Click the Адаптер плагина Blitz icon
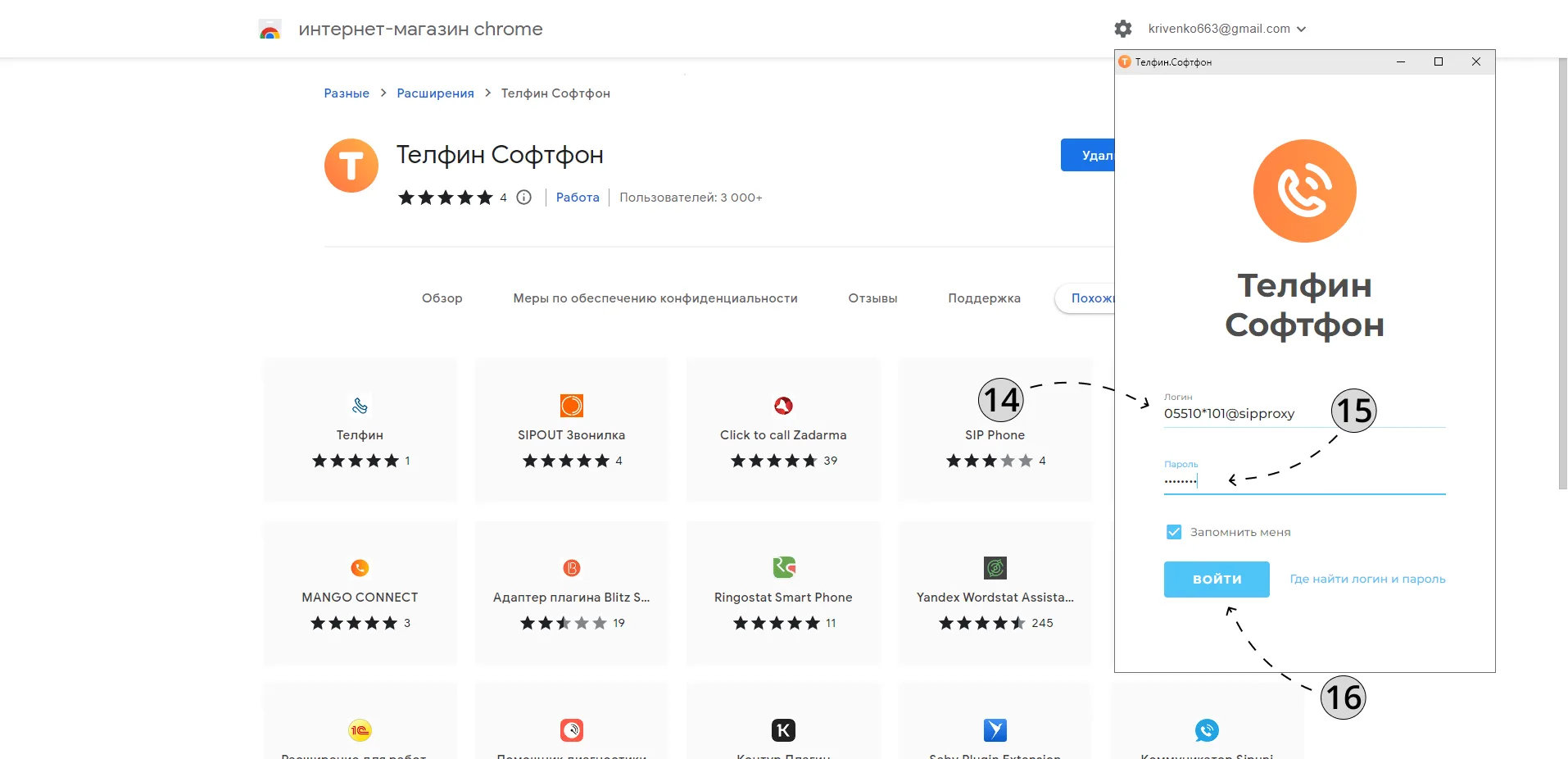 571,567
